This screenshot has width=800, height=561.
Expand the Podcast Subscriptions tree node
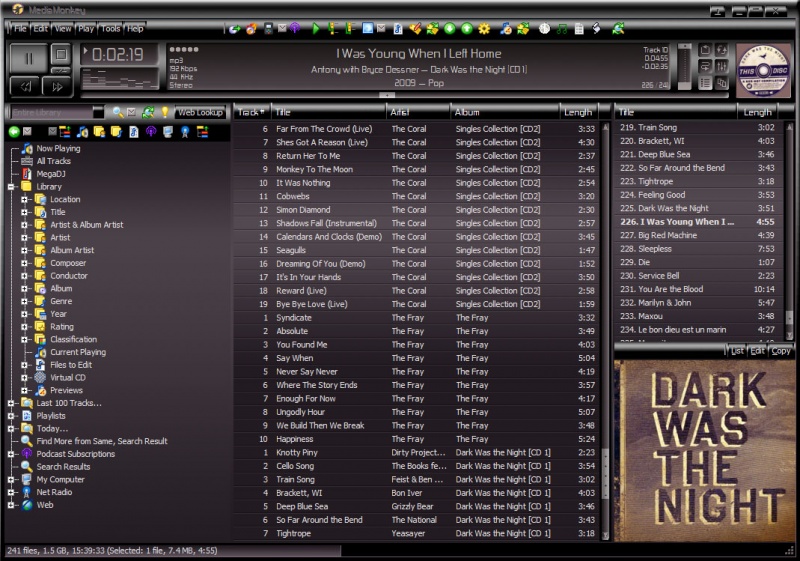click(x=11, y=454)
